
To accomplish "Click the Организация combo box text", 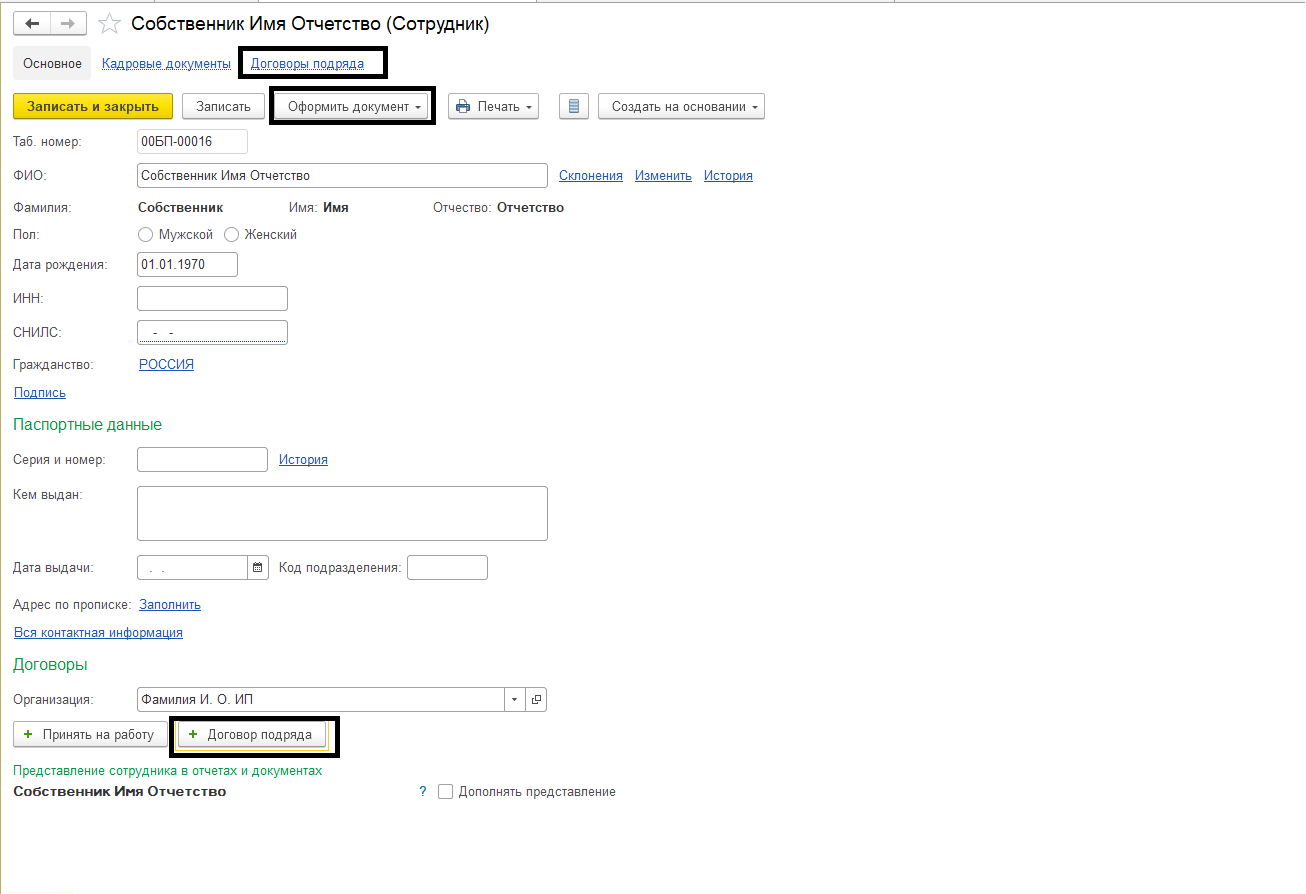I will 321,700.
